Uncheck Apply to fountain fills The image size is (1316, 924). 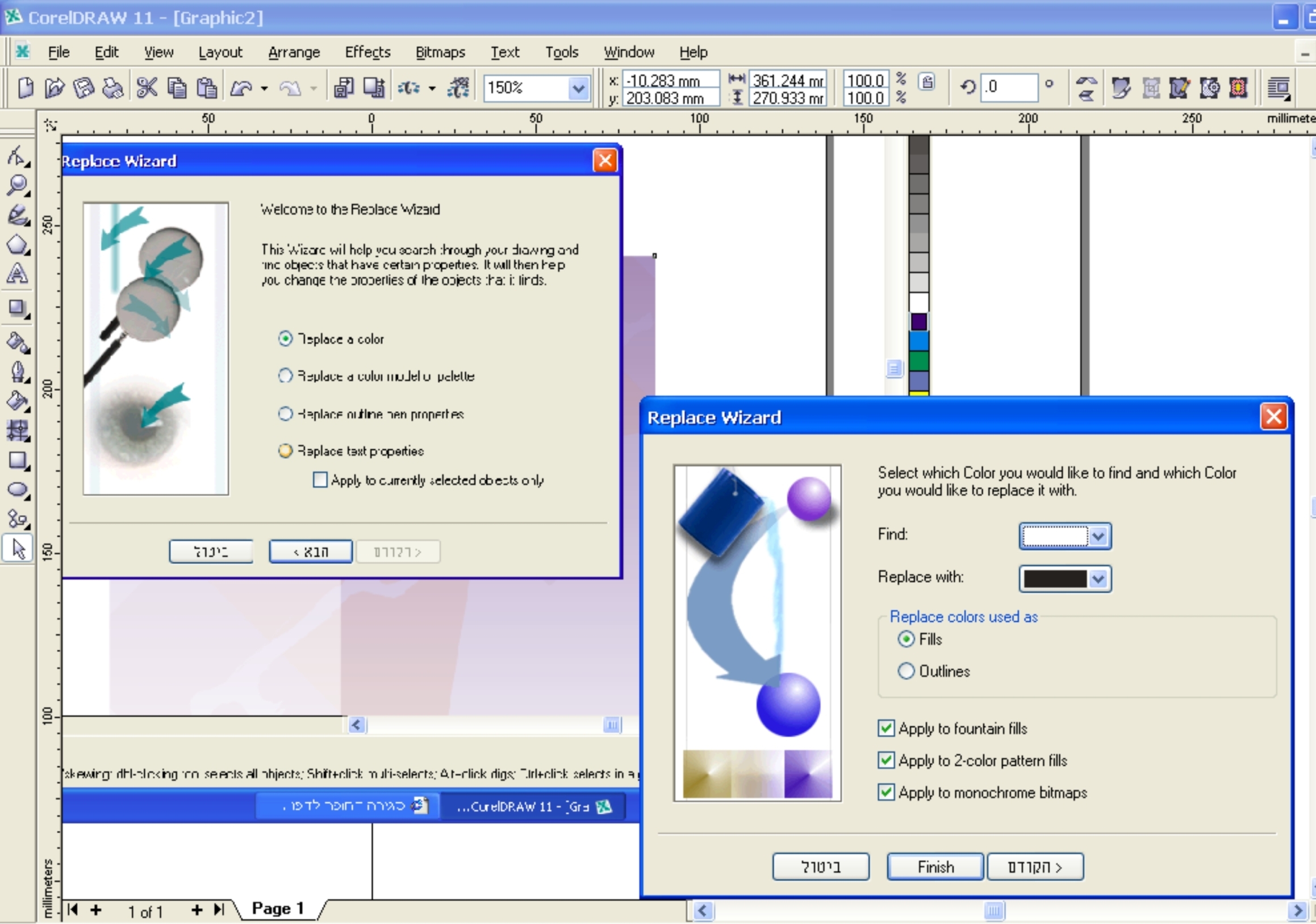pyautogui.click(x=886, y=729)
